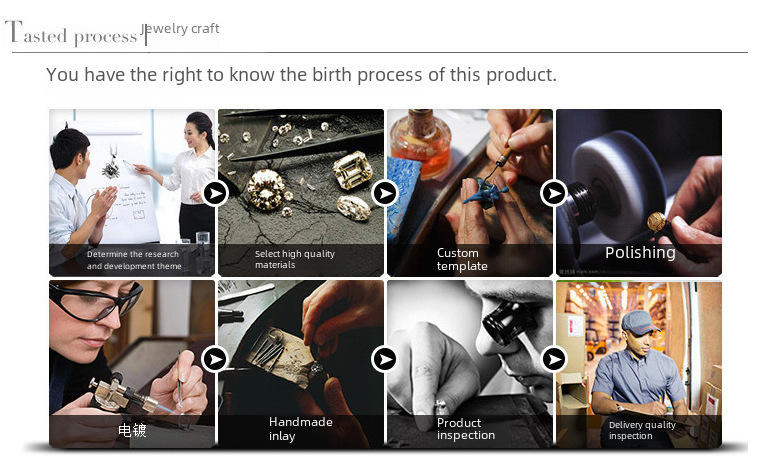
Task: Click the Polishing caption label
Action: click(x=640, y=253)
